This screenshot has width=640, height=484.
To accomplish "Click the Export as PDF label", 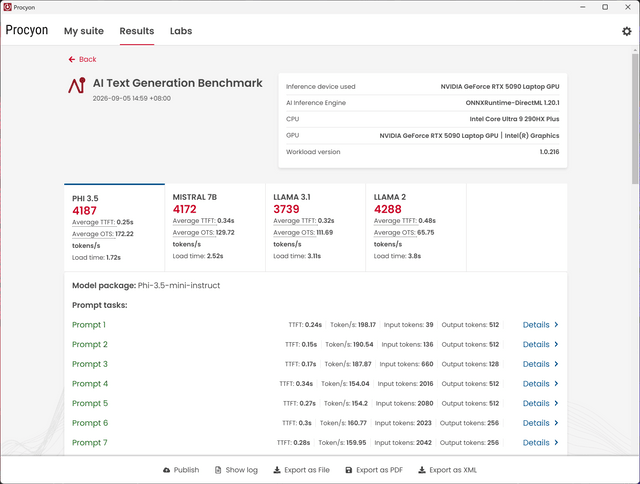I will [380, 470].
